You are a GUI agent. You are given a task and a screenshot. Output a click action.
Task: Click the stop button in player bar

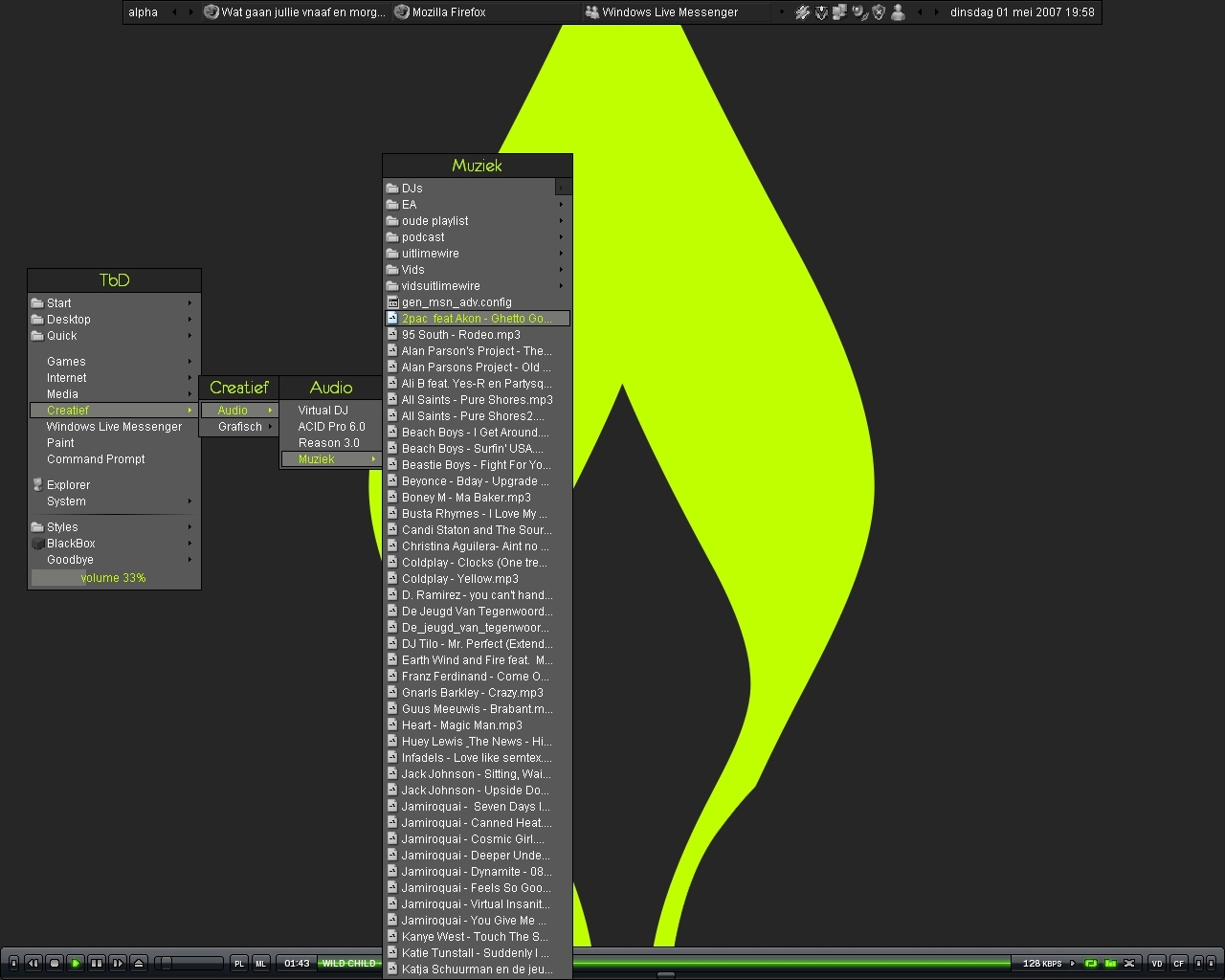click(x=55, y=963)
